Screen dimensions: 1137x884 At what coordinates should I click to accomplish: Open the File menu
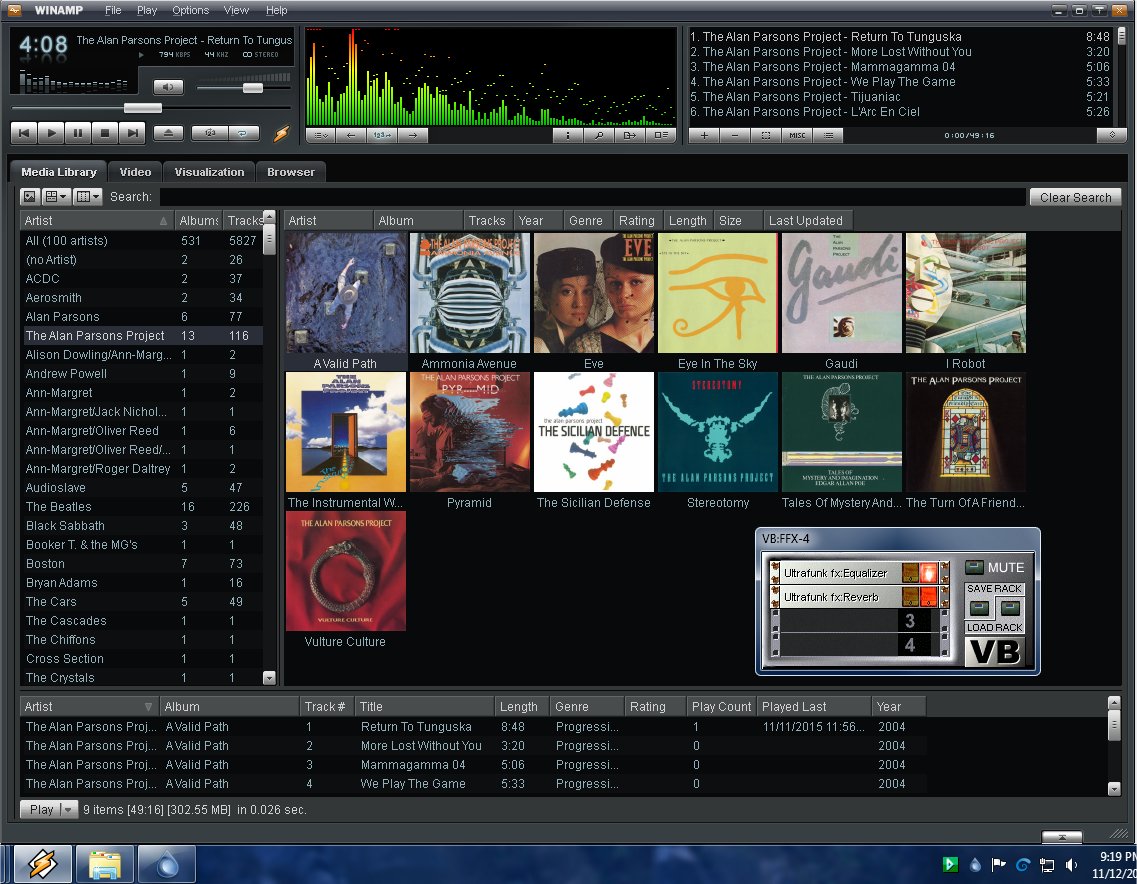(x=113, y=10)
